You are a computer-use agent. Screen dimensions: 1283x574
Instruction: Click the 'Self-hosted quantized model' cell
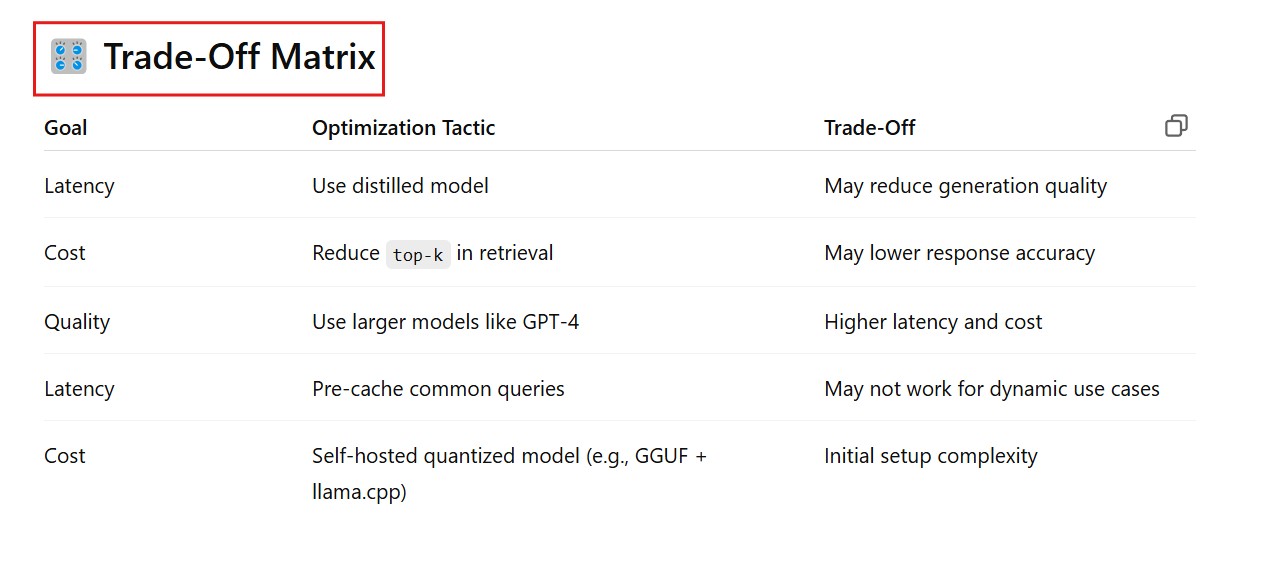(x=509, y=457)
